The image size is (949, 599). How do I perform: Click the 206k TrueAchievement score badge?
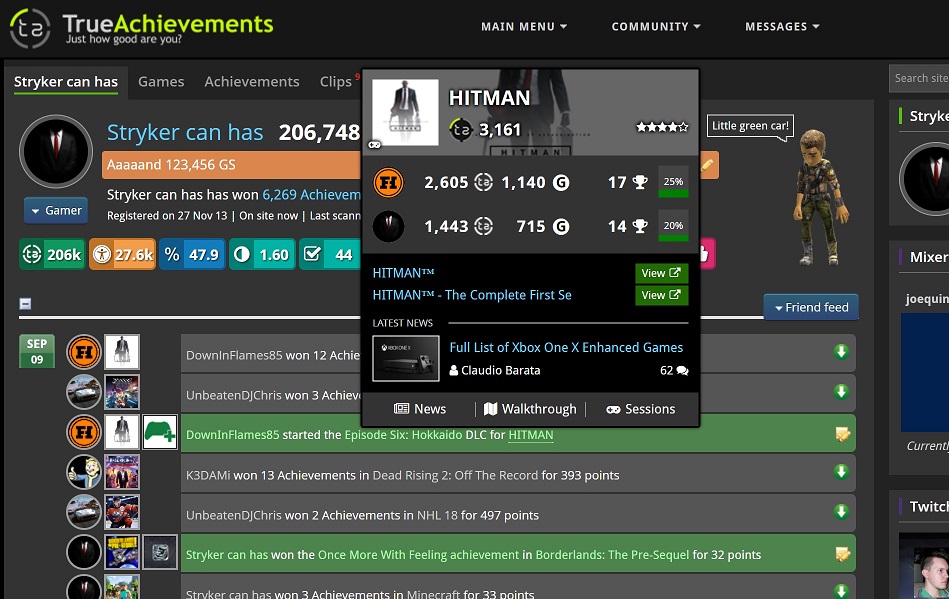52,254
